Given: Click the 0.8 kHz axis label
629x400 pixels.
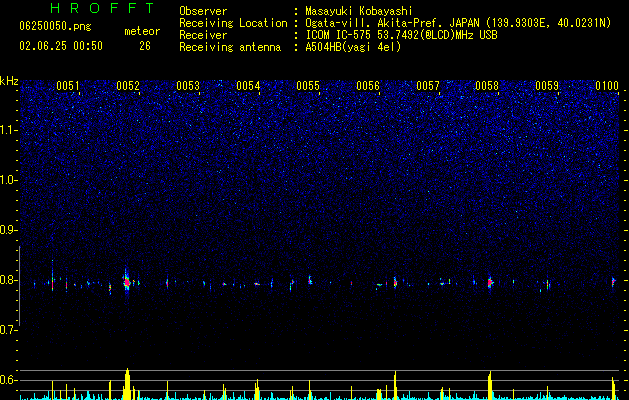Looking at the screenshot, I should 9,280.
